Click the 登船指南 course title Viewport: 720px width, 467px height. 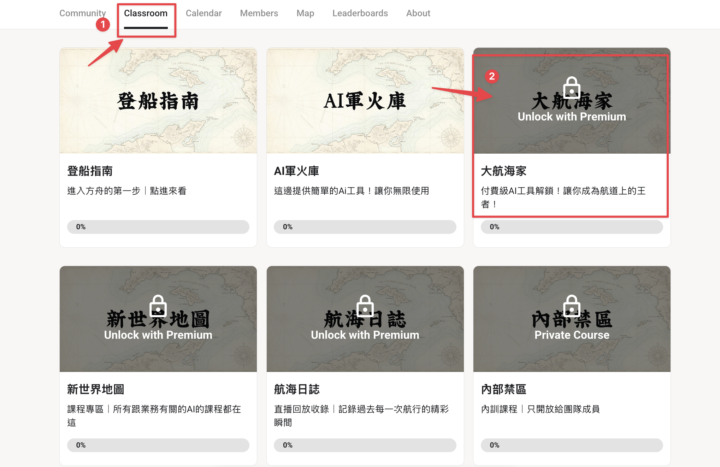90,171
